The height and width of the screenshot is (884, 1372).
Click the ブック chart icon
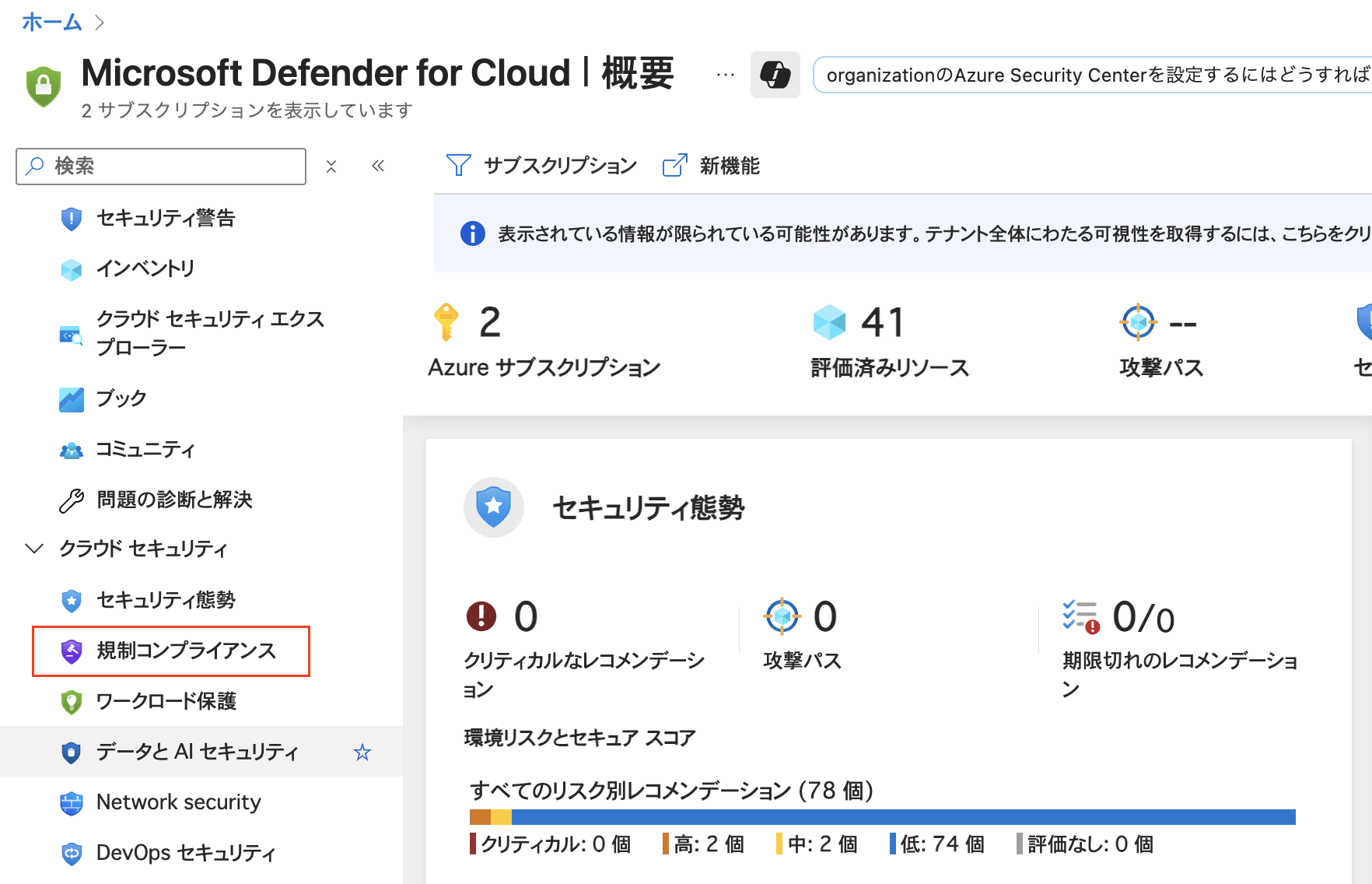pos(72,399)
